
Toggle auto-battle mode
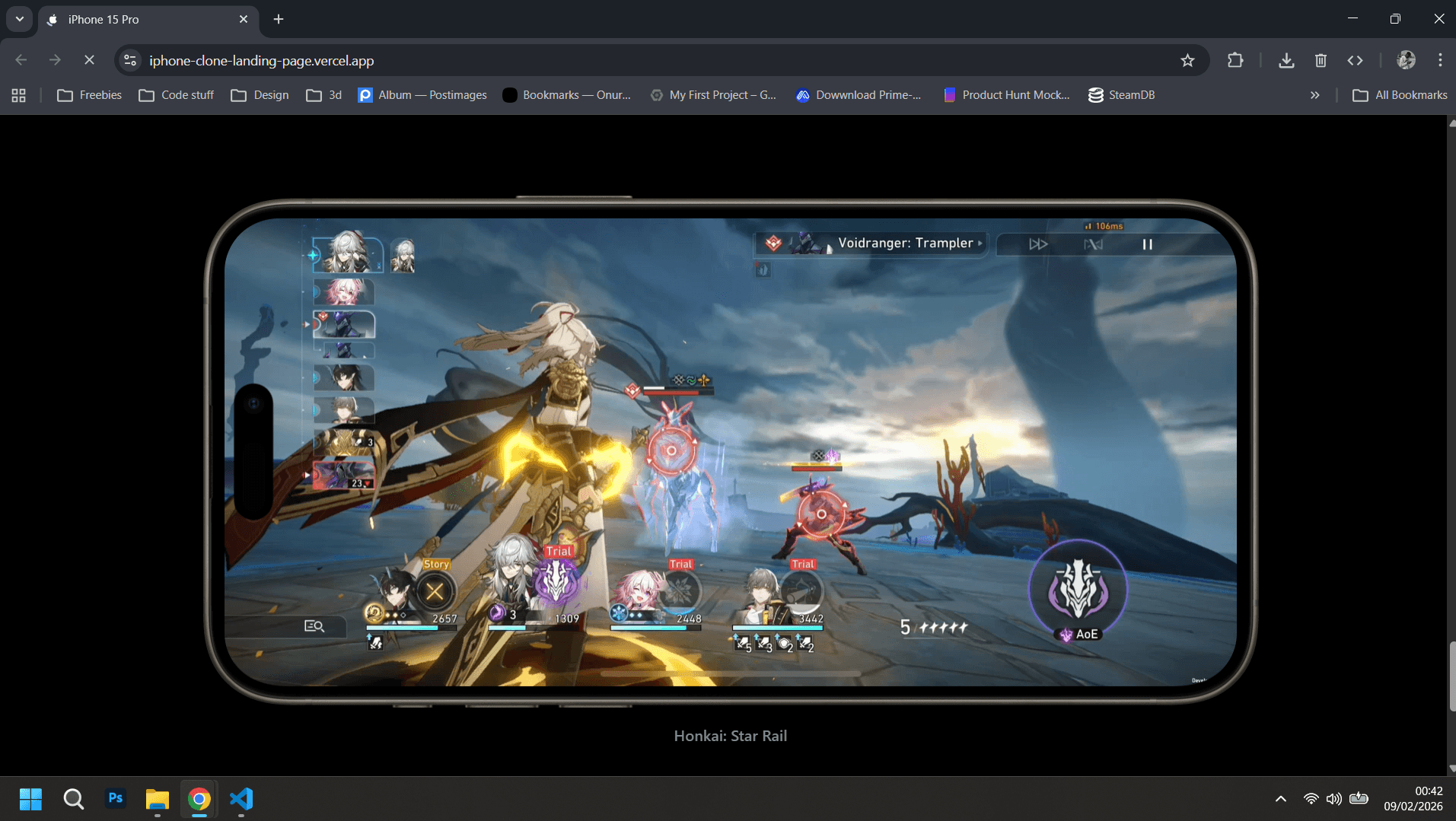pyautogui.click(x=1094, y=244)
